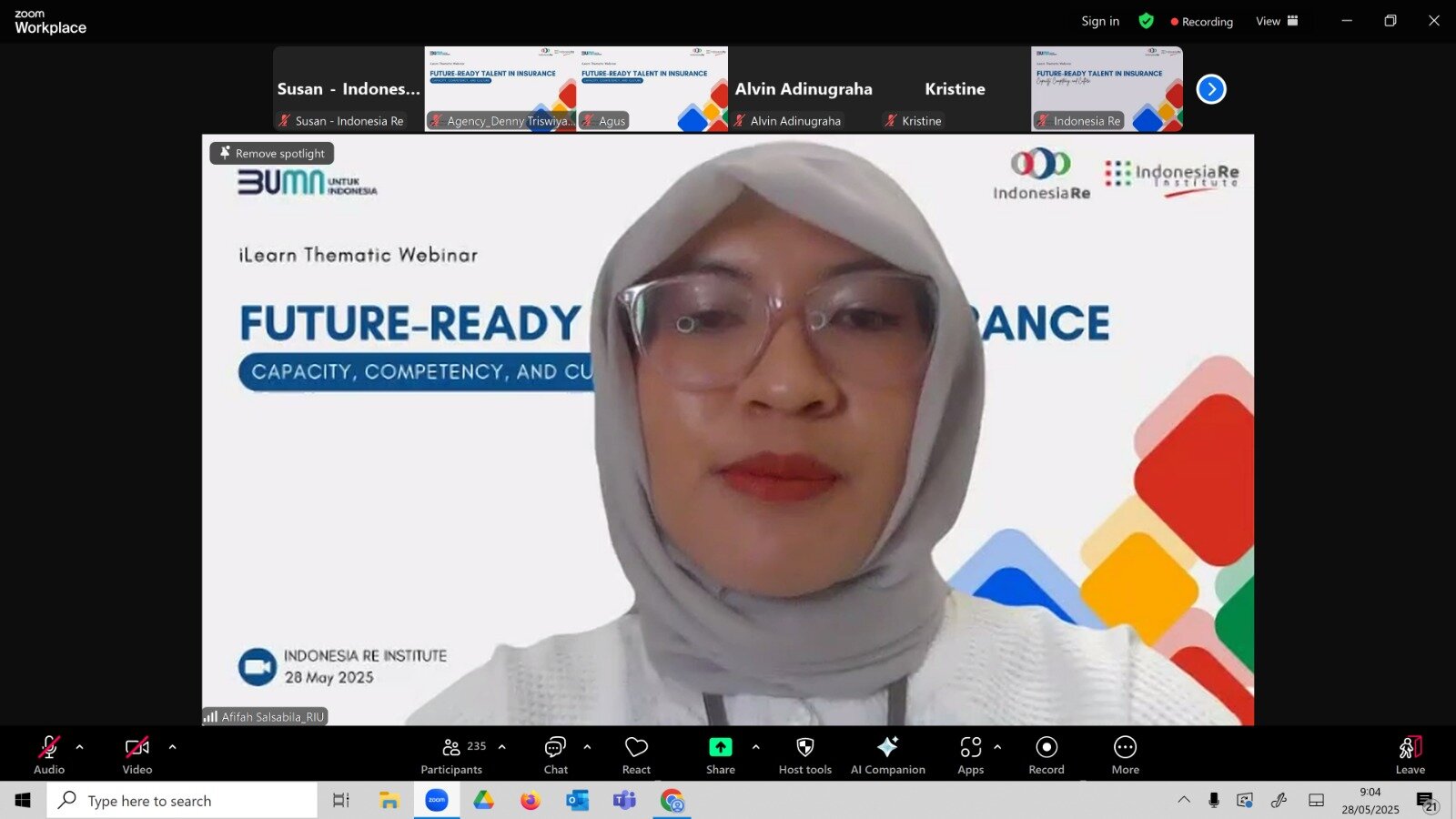This screenshot has width=1456, height=819.
Task: Open the More options menu
Action: [1126, 755]
